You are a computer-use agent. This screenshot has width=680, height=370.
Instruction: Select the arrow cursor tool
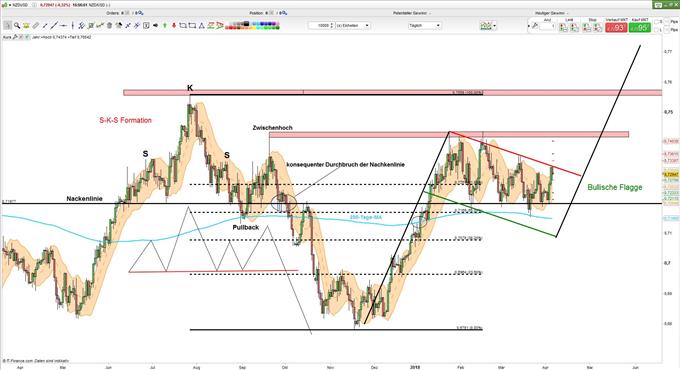(7, 26)
